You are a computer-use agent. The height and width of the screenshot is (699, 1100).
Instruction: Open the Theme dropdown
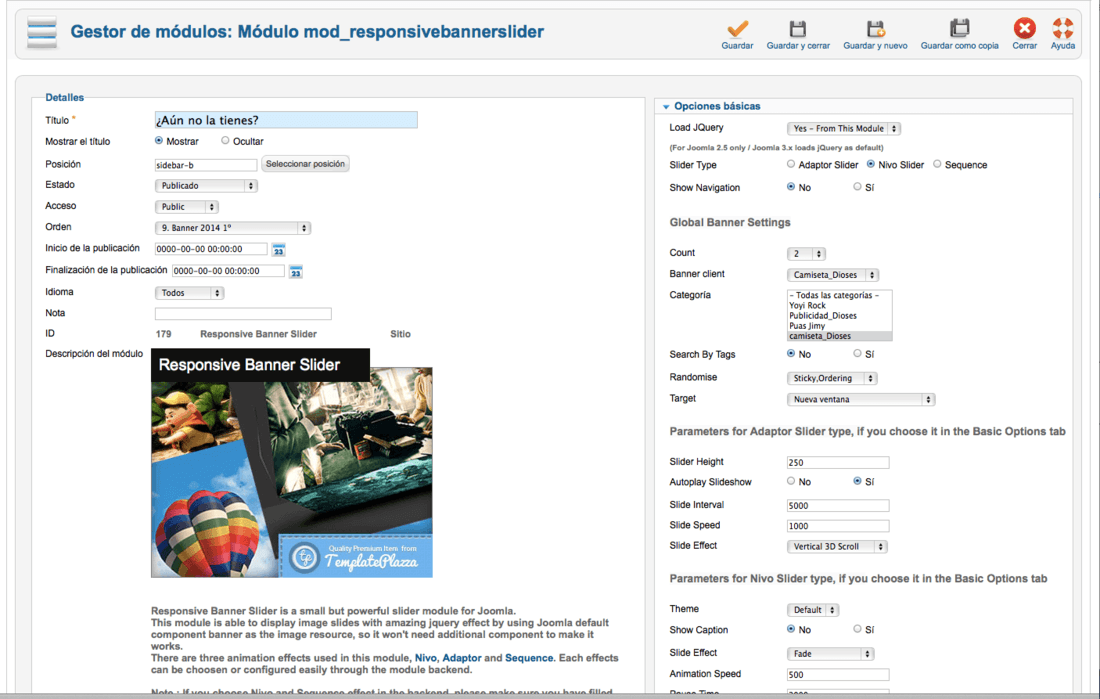click(x=813, y=610)
